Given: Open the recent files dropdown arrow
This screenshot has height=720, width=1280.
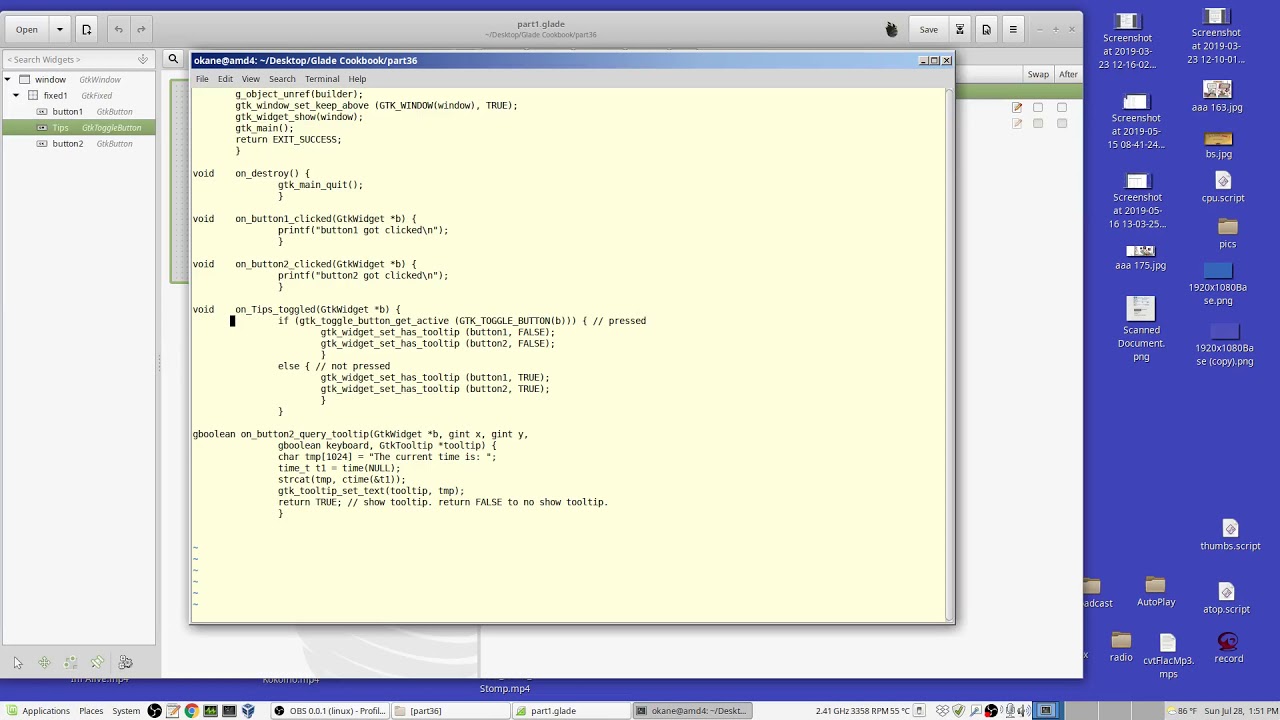Looking at the screenshot, I should (59, 29).
